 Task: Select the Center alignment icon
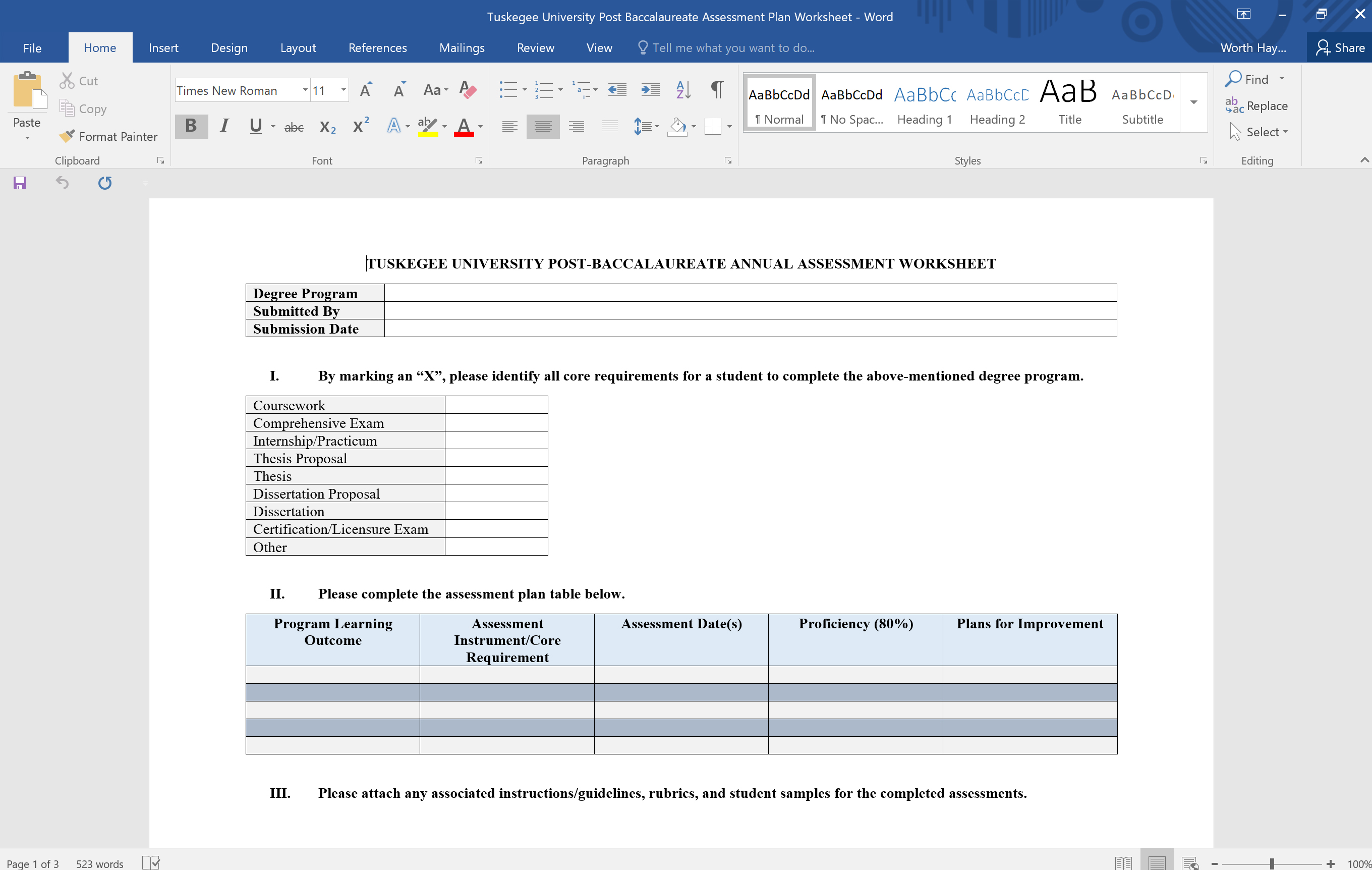pyautogui.click(x=542, y=127)
